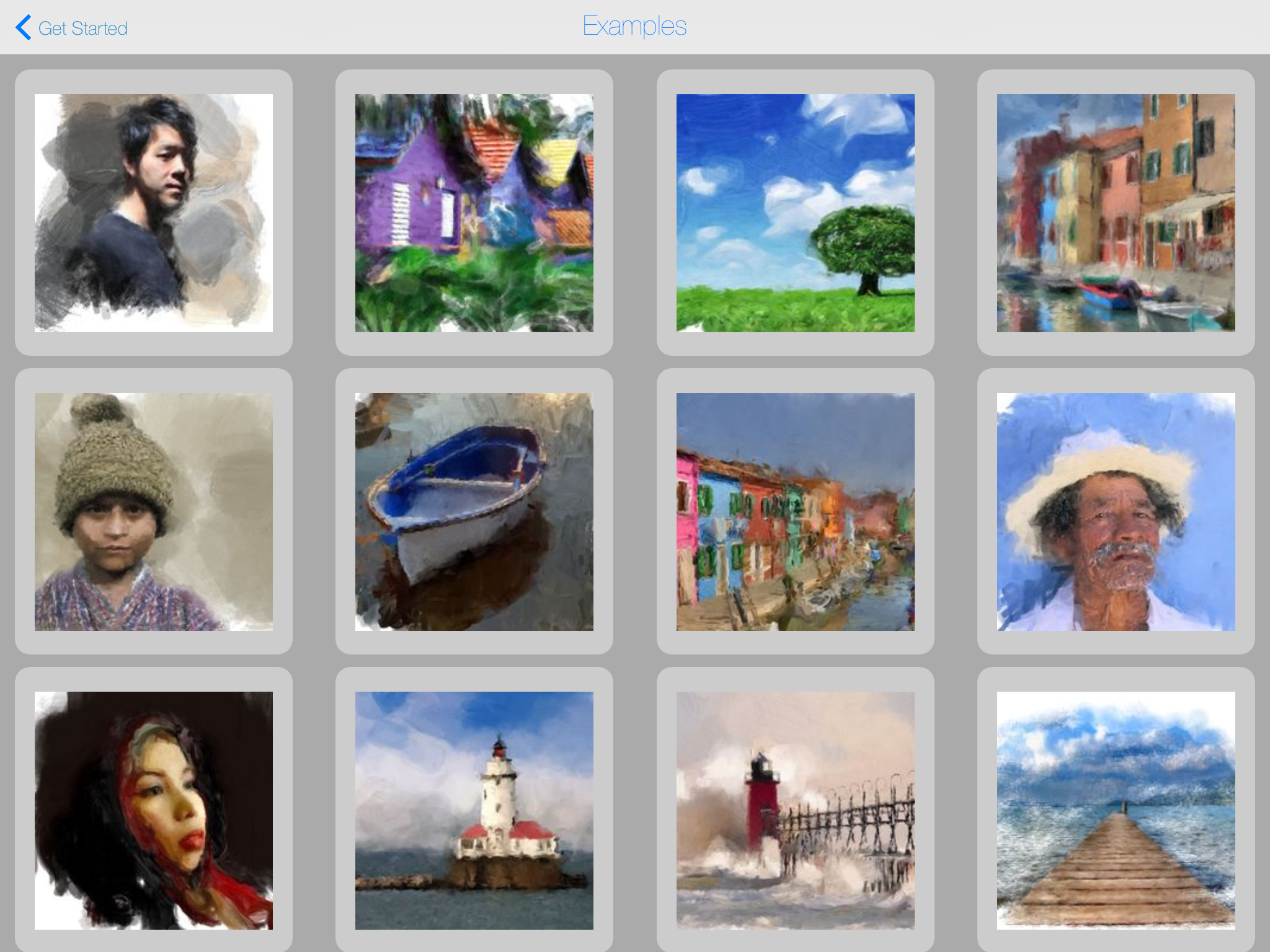View the old man in white hat example
1270x952 pixels.
click(x=1116, y=511)
